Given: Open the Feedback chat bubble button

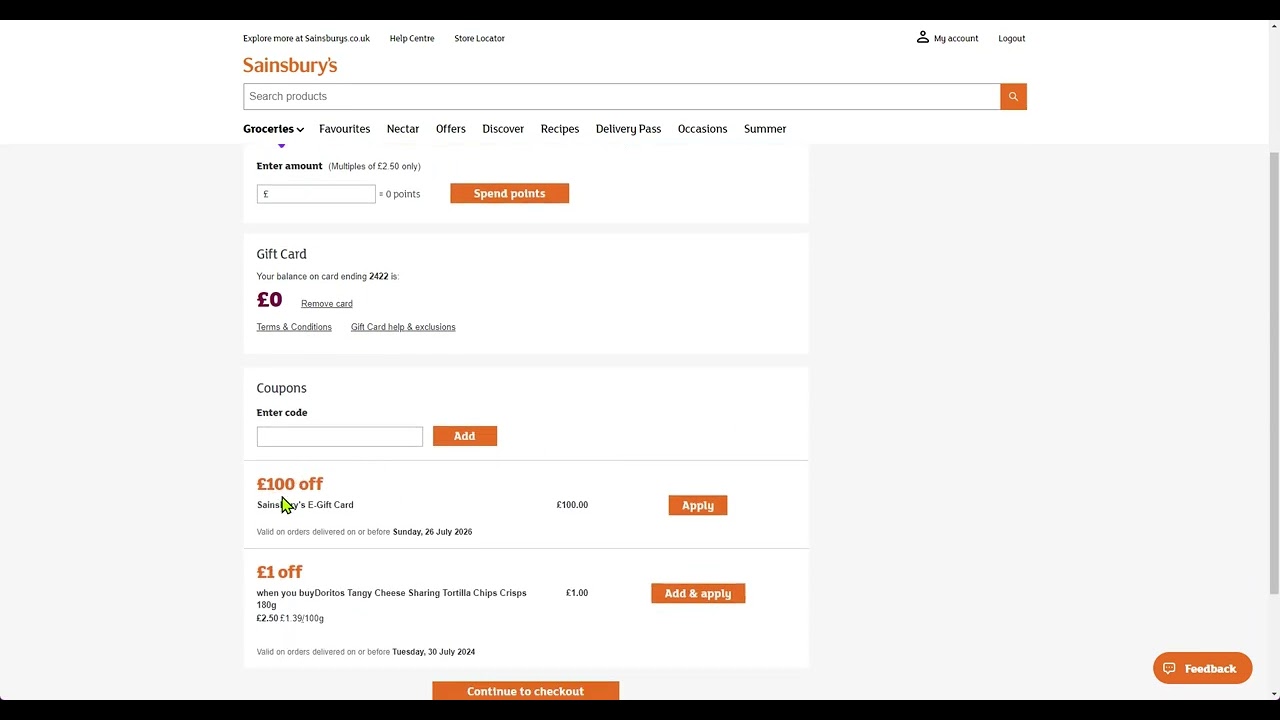Looking at the screenshot, I should click(1202, 668).
